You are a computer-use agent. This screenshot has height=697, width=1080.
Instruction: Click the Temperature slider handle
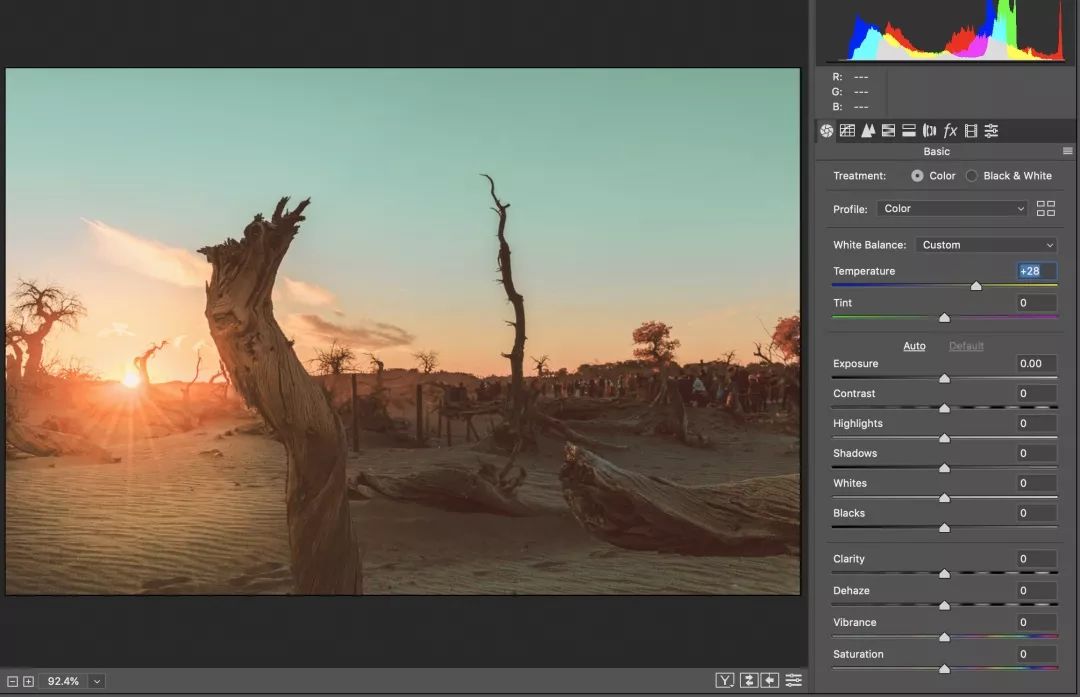(976, 286)
